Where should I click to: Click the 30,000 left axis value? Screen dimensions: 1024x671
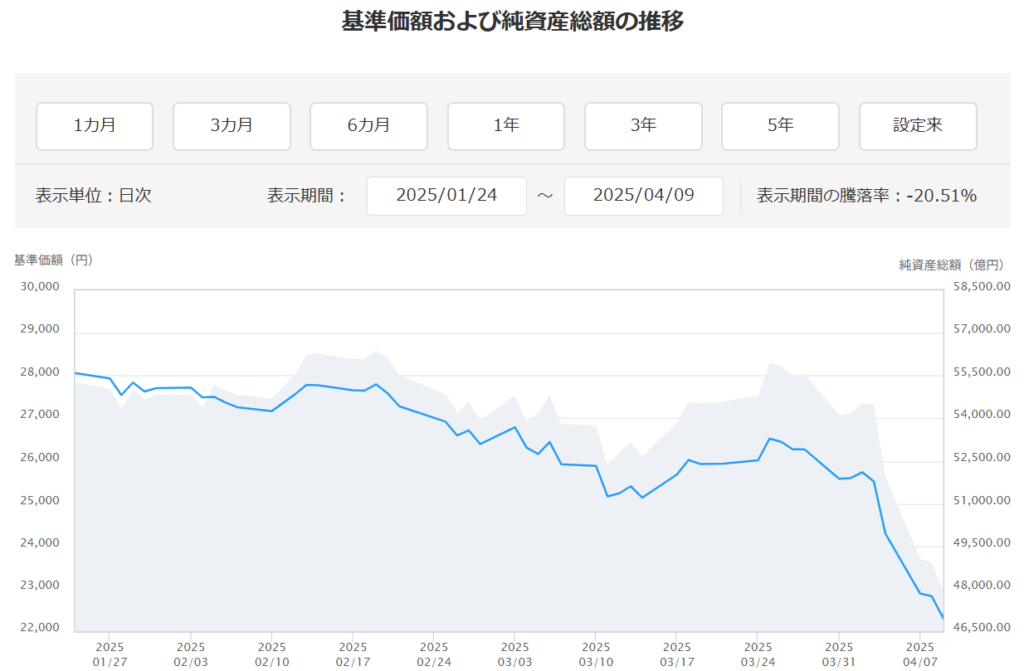tap(41, 287)
